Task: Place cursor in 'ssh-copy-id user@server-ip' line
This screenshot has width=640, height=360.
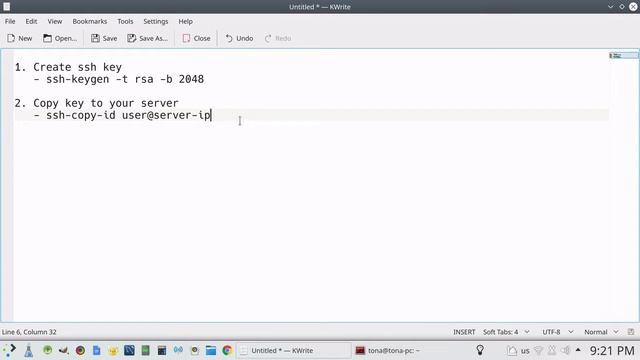Action: pos(128,115)
